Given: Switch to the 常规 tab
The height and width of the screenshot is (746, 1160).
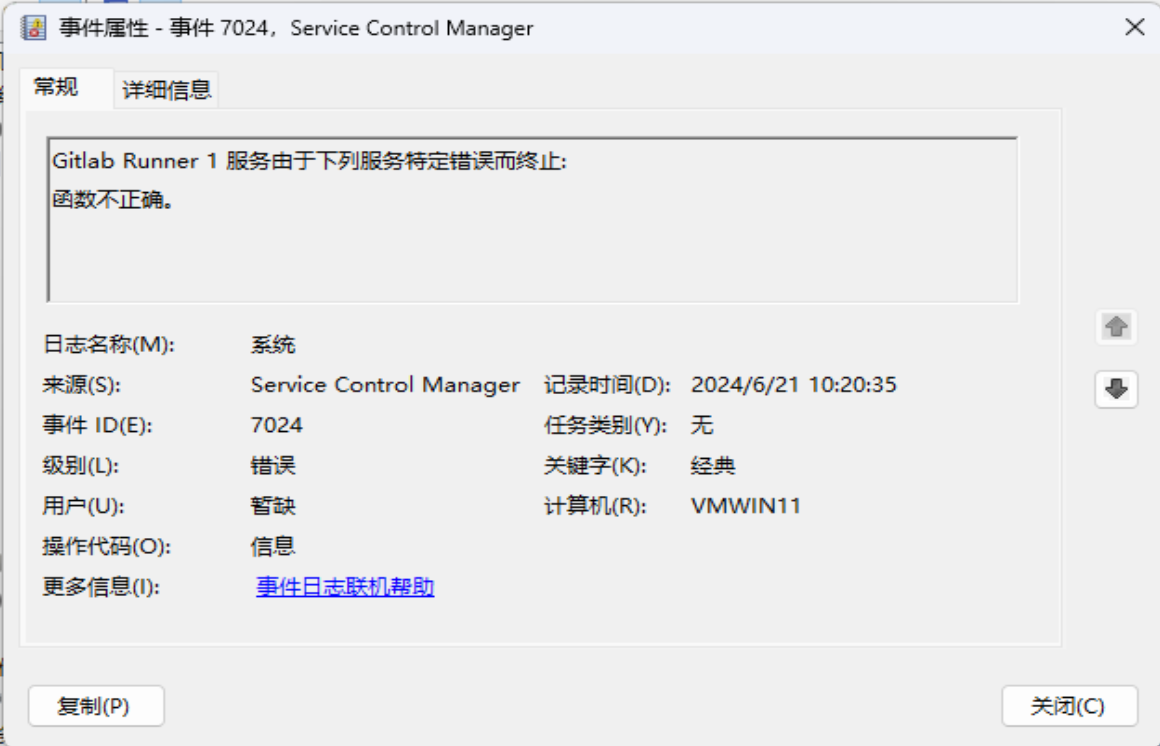Looking at the screenshot, I should tap(56, 87).
